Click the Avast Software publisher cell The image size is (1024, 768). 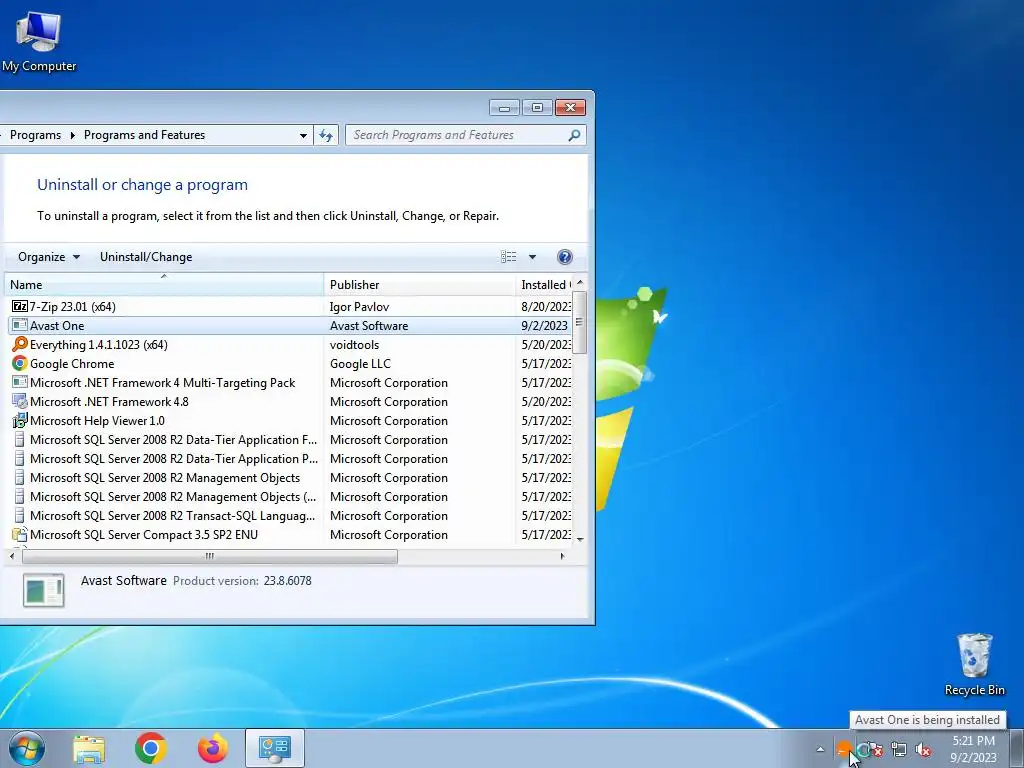(369, 326)
